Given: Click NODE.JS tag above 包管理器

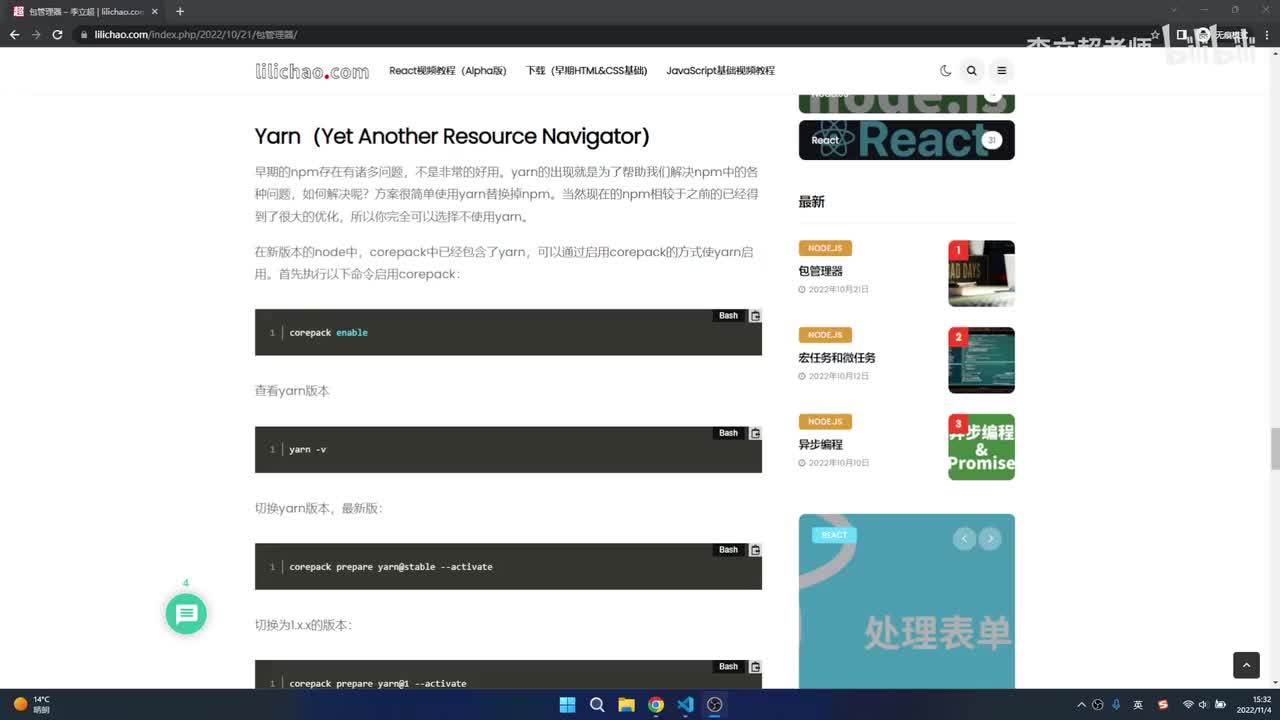Looking at the screenshot, I should click(x=825, y=248).
